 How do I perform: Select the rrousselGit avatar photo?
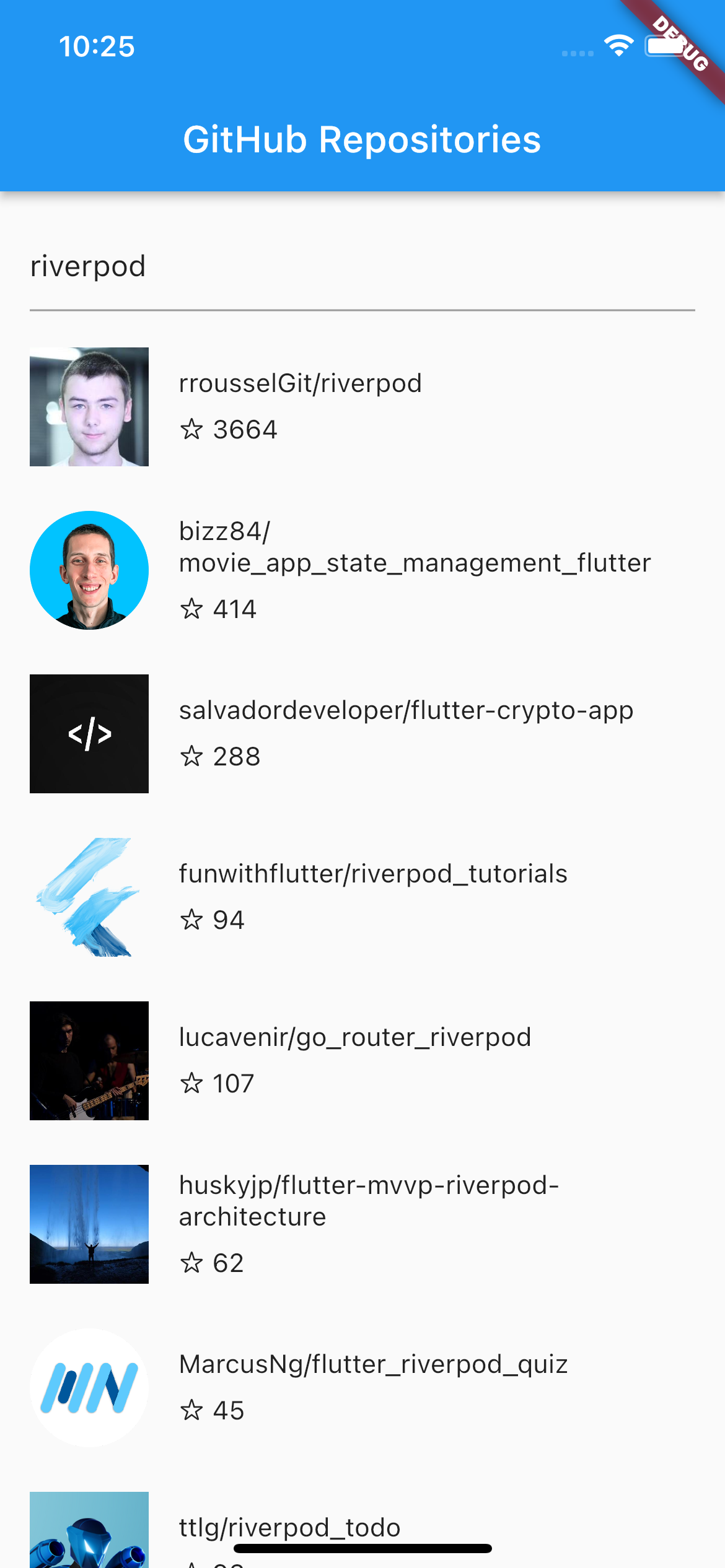89,407
